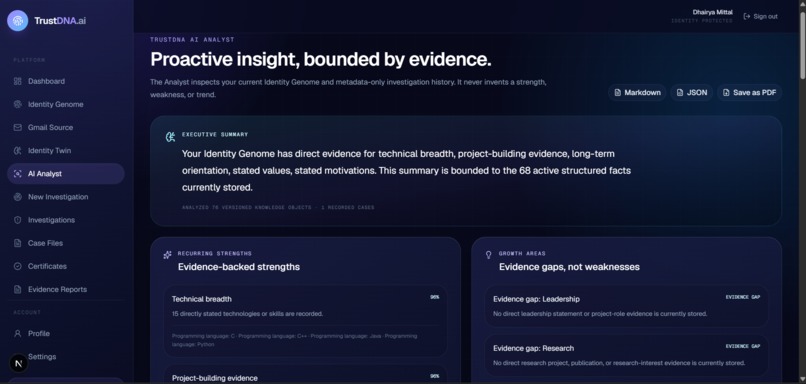Click the Technical breadth percentage value
The width and height of the screenshot is (806, 384).
point(435,297)
